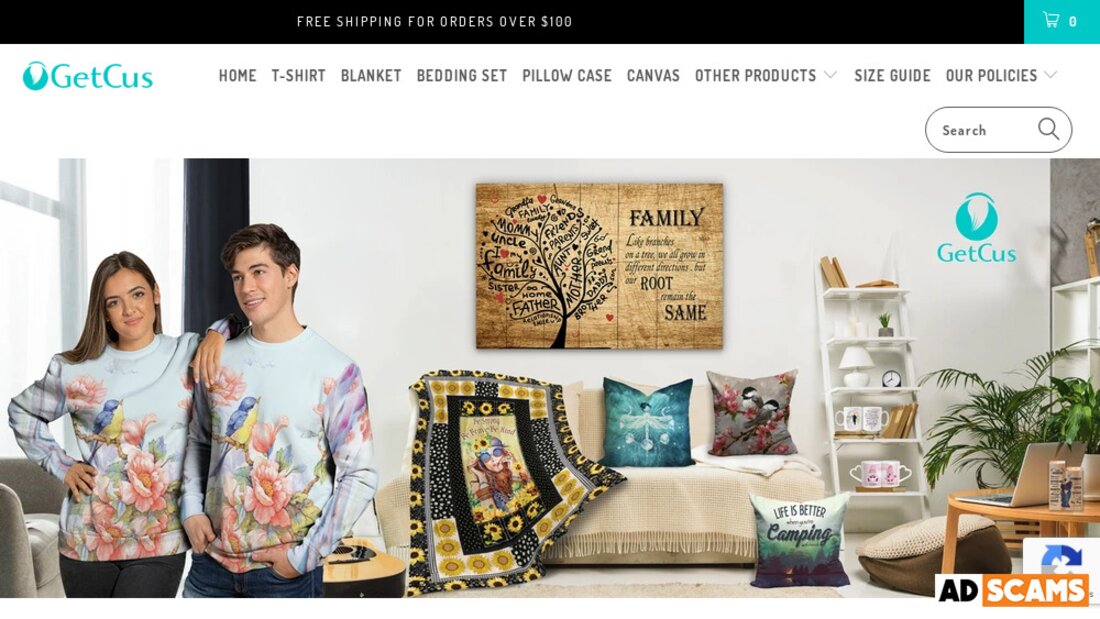Go to the Home page
The width and height of the screenshot is (1100, 619).
tap(237, 75)
